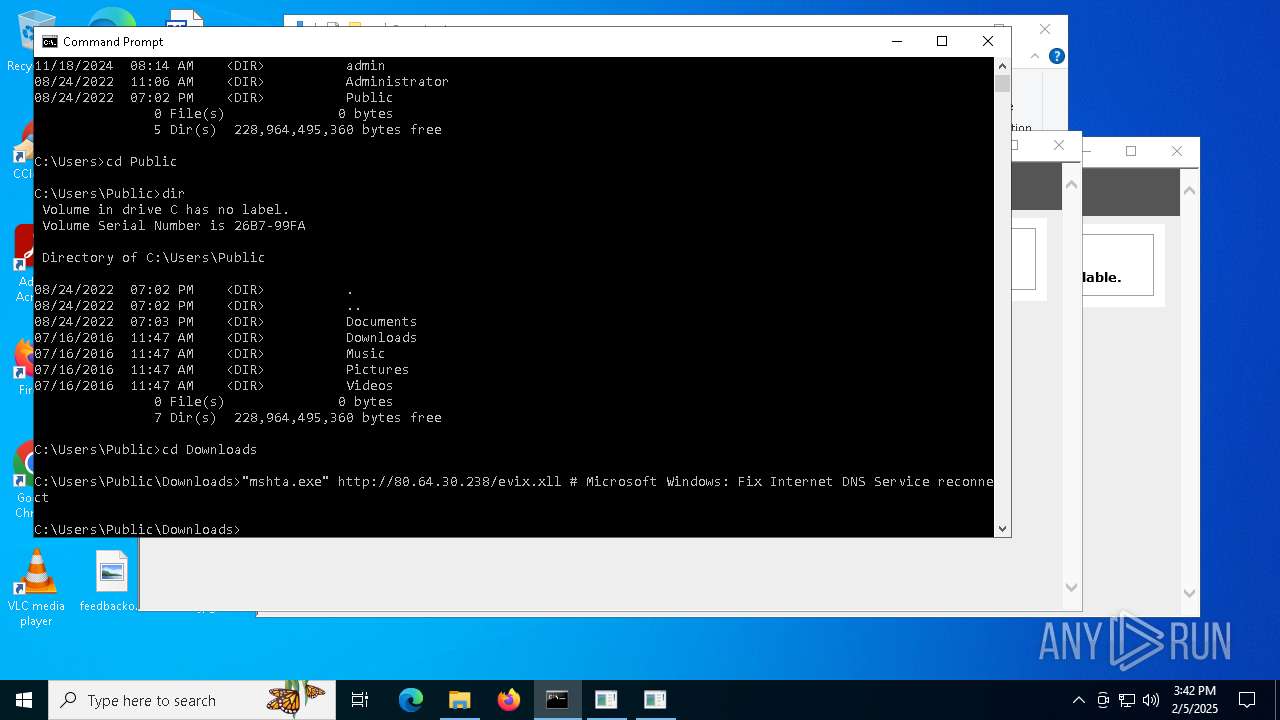
Task: Click scroll-down arrow of the middle background window
Action: click(1071, 588)
